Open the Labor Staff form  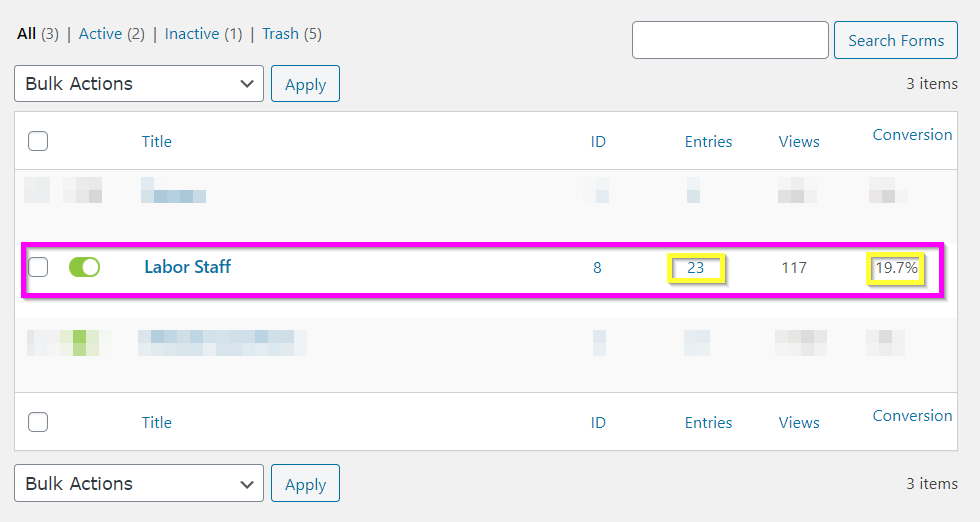tap(188, 267)
